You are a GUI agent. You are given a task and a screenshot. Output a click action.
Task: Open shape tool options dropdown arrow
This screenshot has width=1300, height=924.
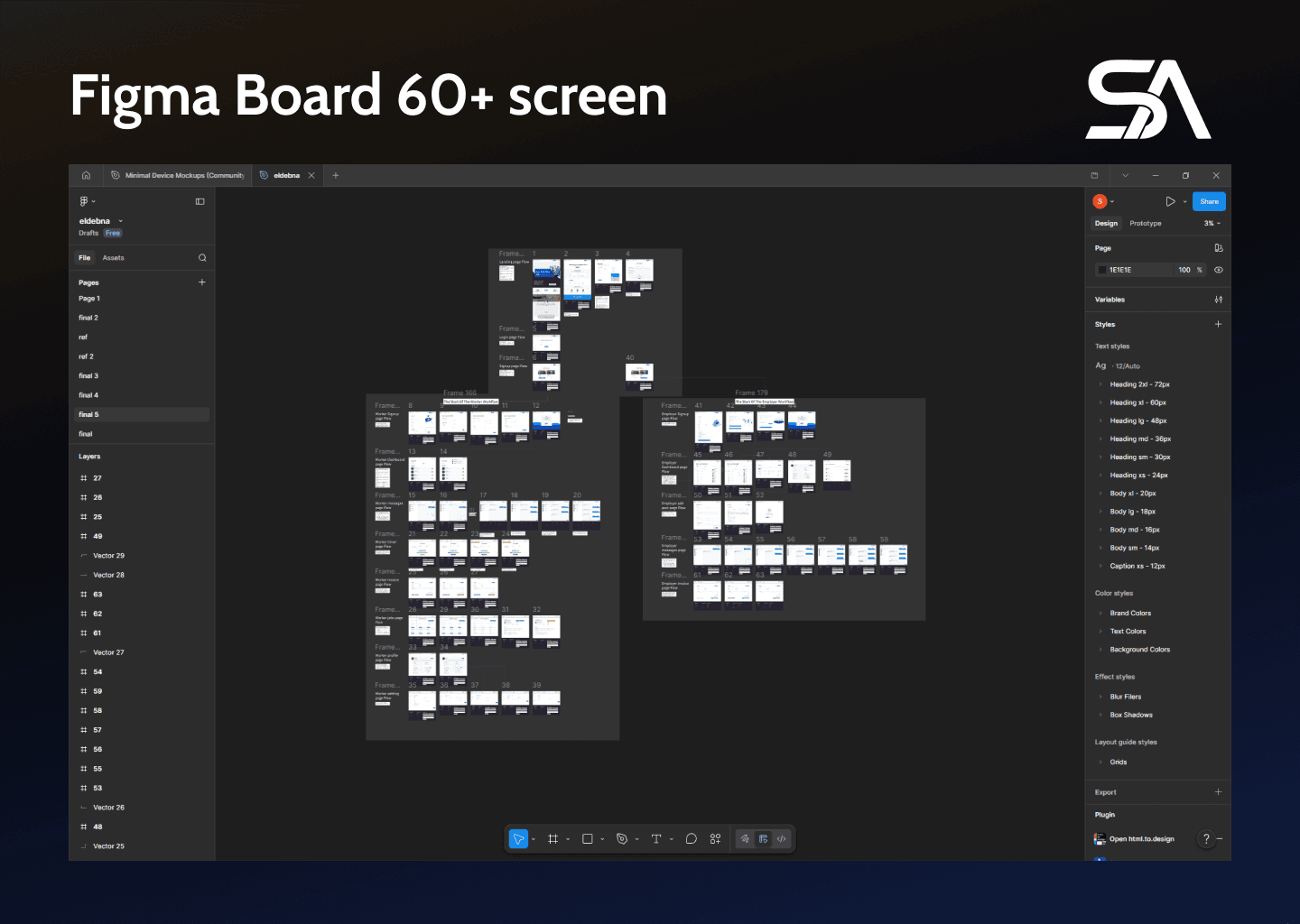coord(602,839)
